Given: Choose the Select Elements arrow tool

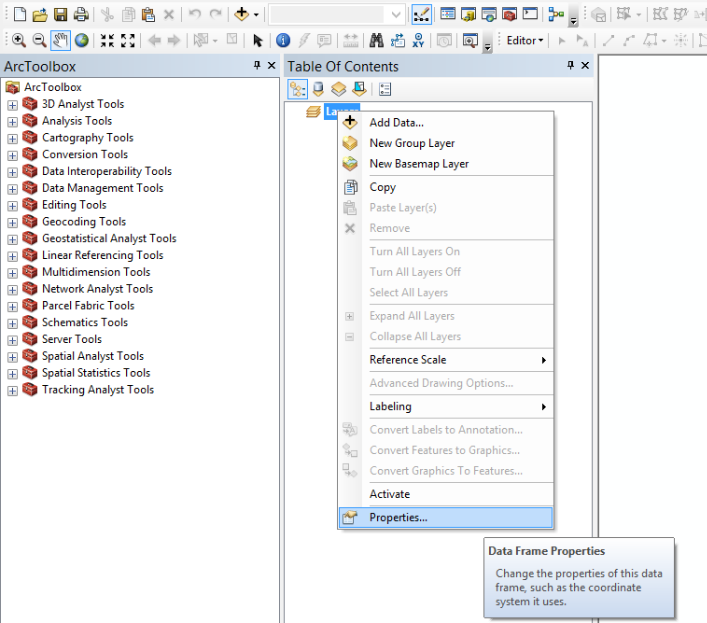Looking at the screenshot, I should [x=257, y=41].
